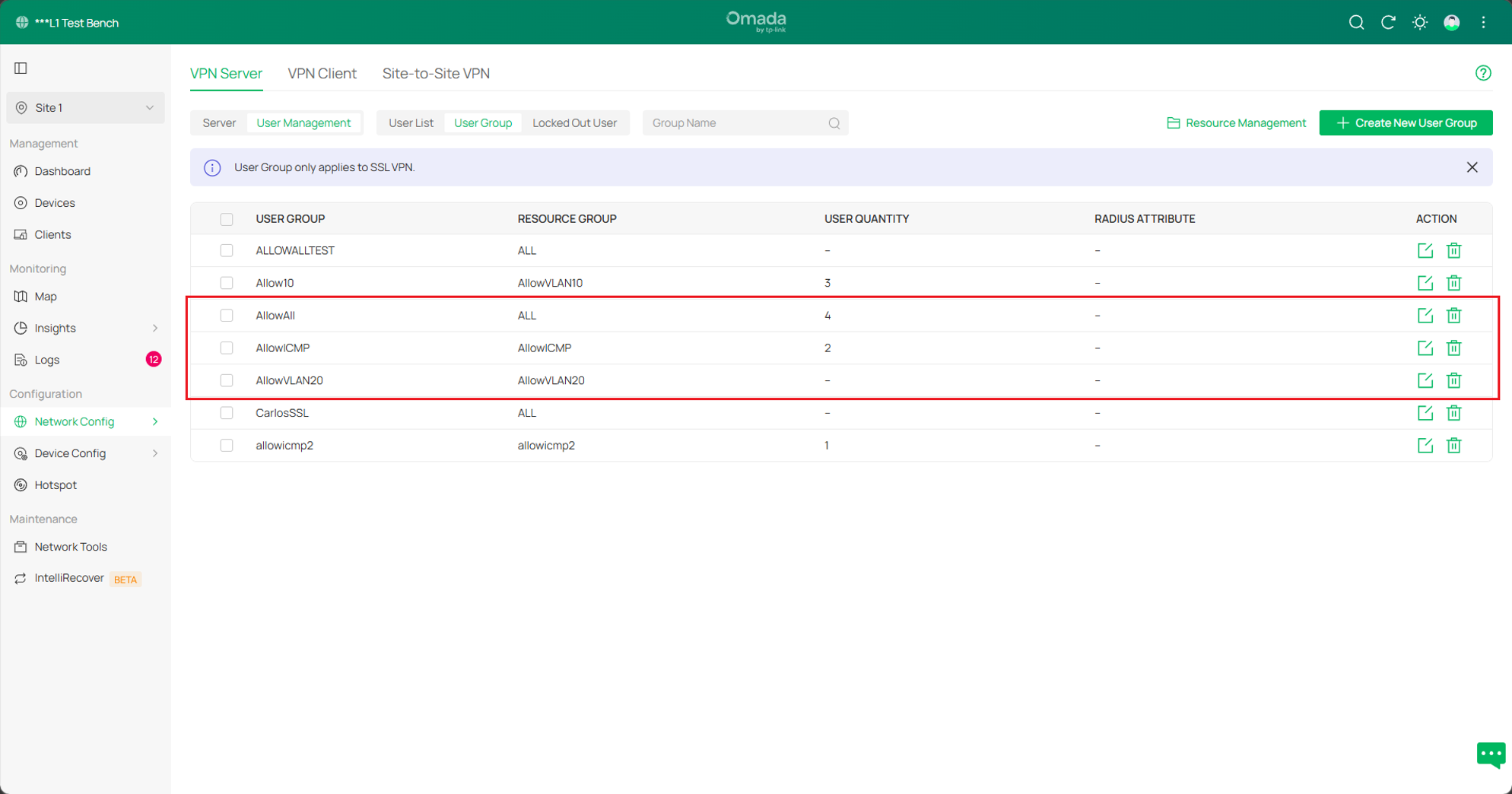Switch to the VPN Server tab

pyautogui.click(x=226, y=74)
